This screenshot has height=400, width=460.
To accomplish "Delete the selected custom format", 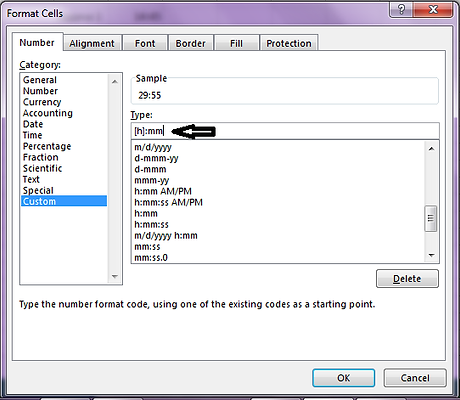I will pos(407,278).
